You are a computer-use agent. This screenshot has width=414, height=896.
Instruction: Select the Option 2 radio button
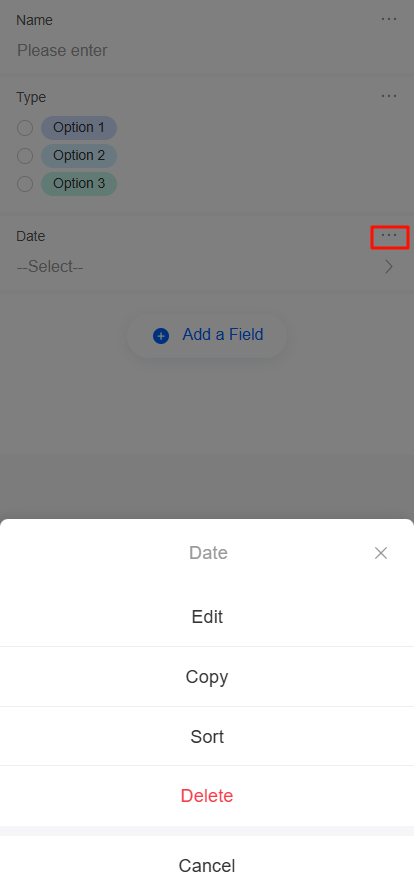pyautogui.click(x=25, y=155)
